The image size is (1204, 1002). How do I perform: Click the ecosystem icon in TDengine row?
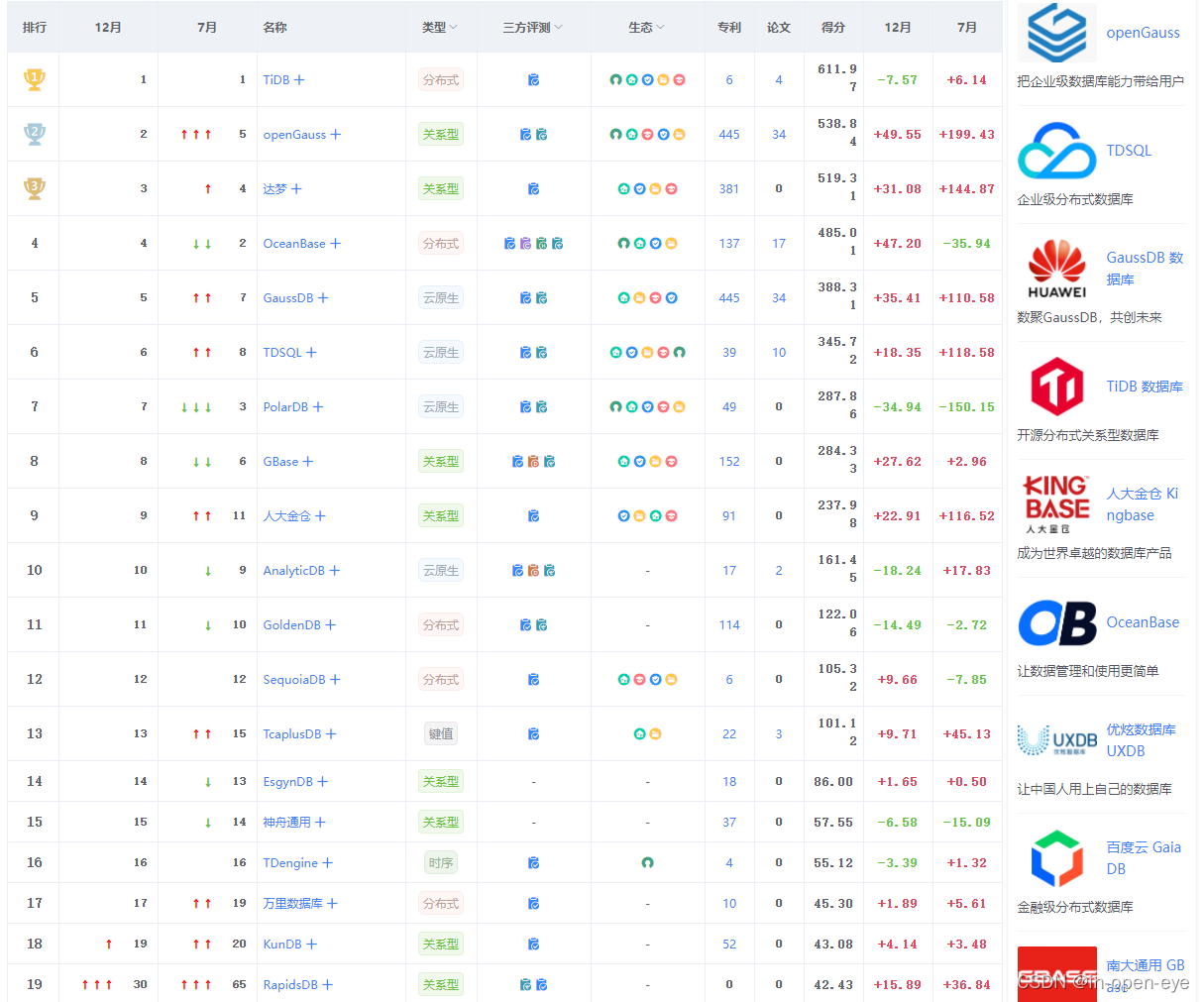647,863
